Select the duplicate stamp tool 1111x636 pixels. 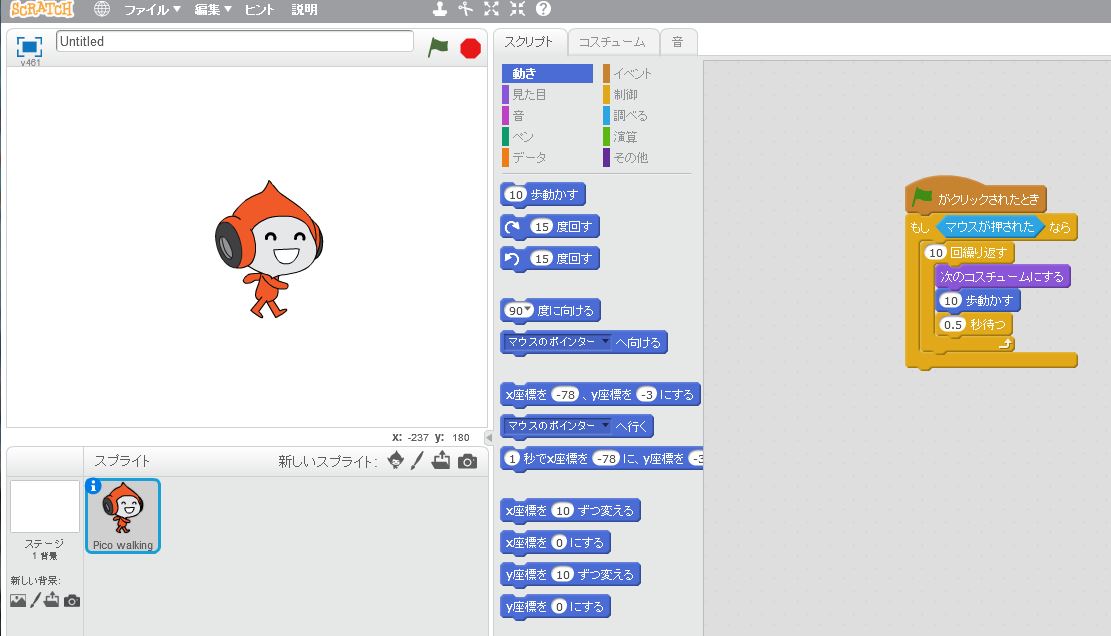(439, 9)
